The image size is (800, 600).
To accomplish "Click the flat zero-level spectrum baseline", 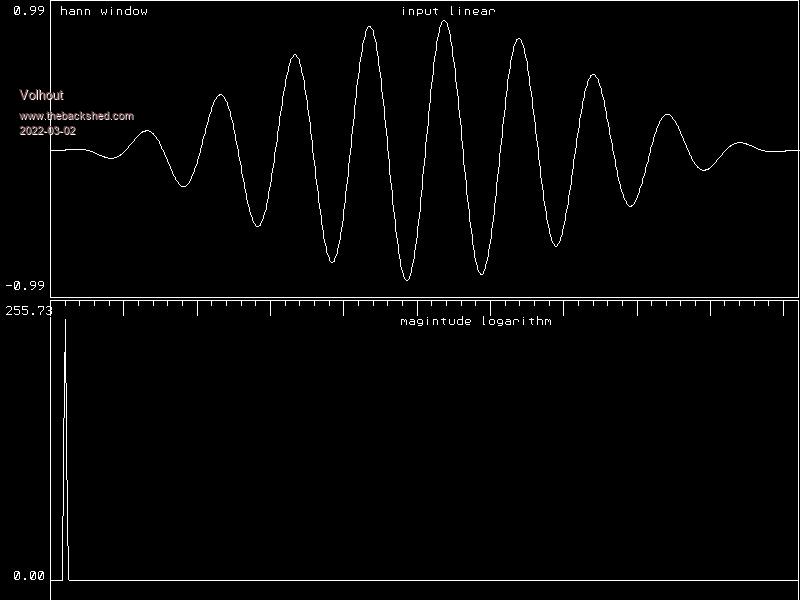I will pyautogui.click(x=430, y=579).
